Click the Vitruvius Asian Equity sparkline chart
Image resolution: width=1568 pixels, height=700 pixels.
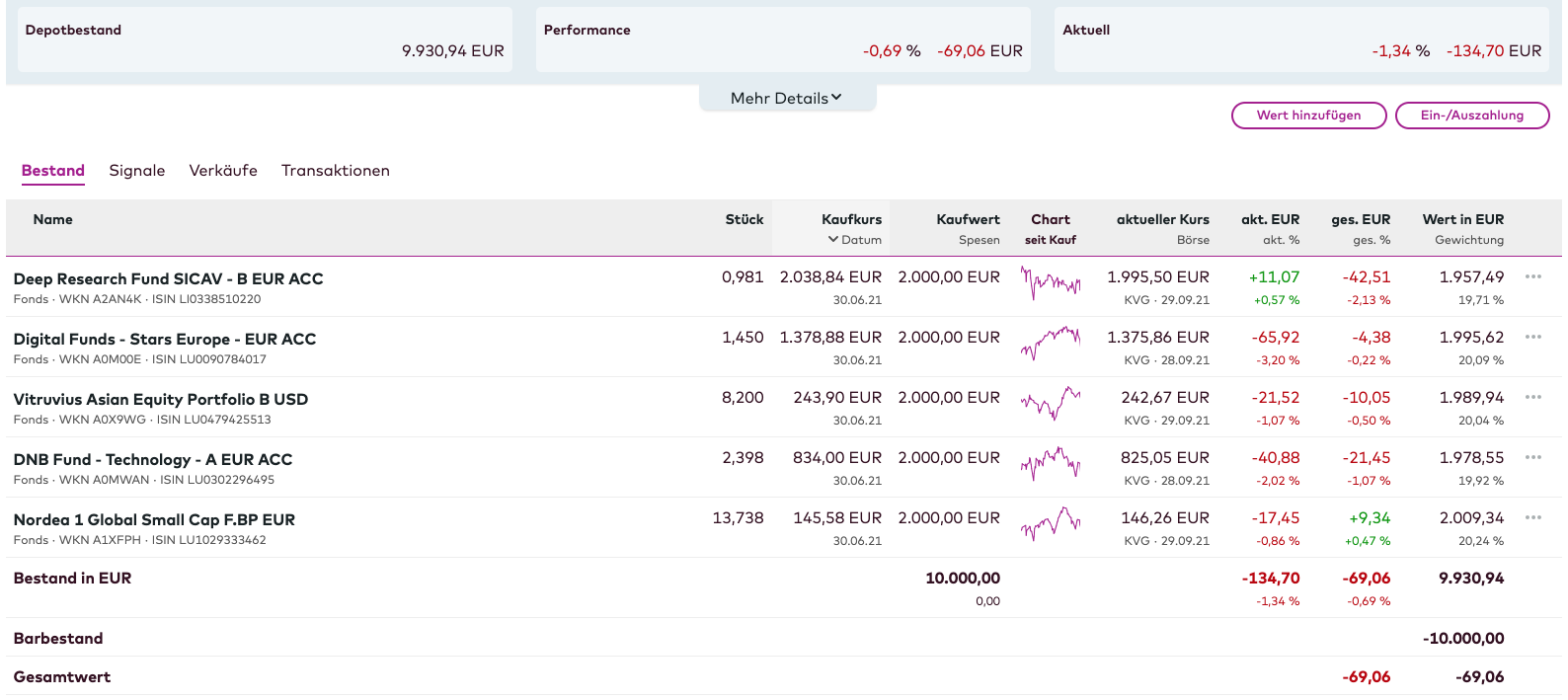coord(1050,404)
